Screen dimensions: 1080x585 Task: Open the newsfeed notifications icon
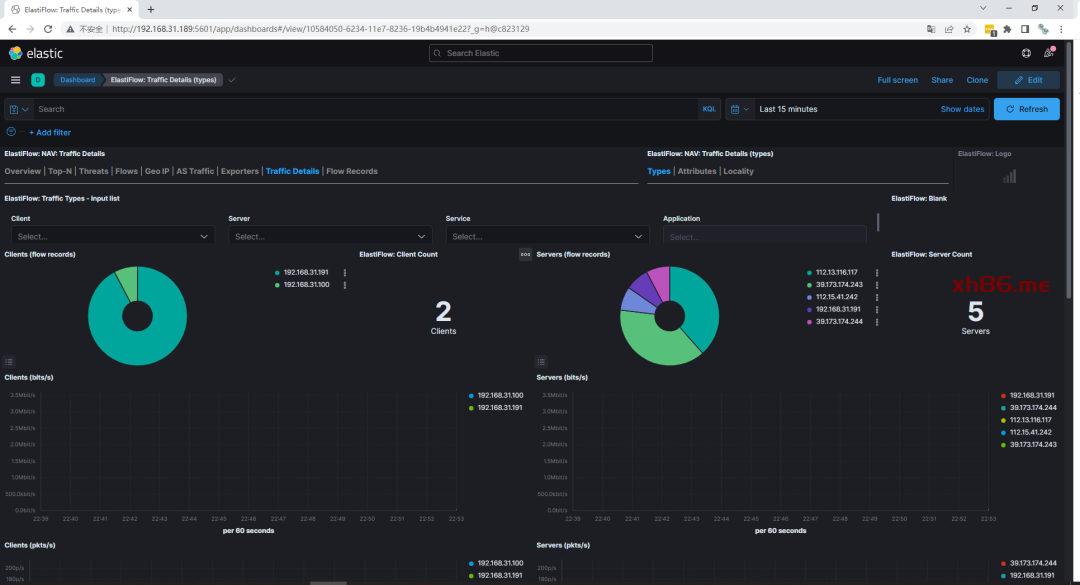tap(1049, 53)
